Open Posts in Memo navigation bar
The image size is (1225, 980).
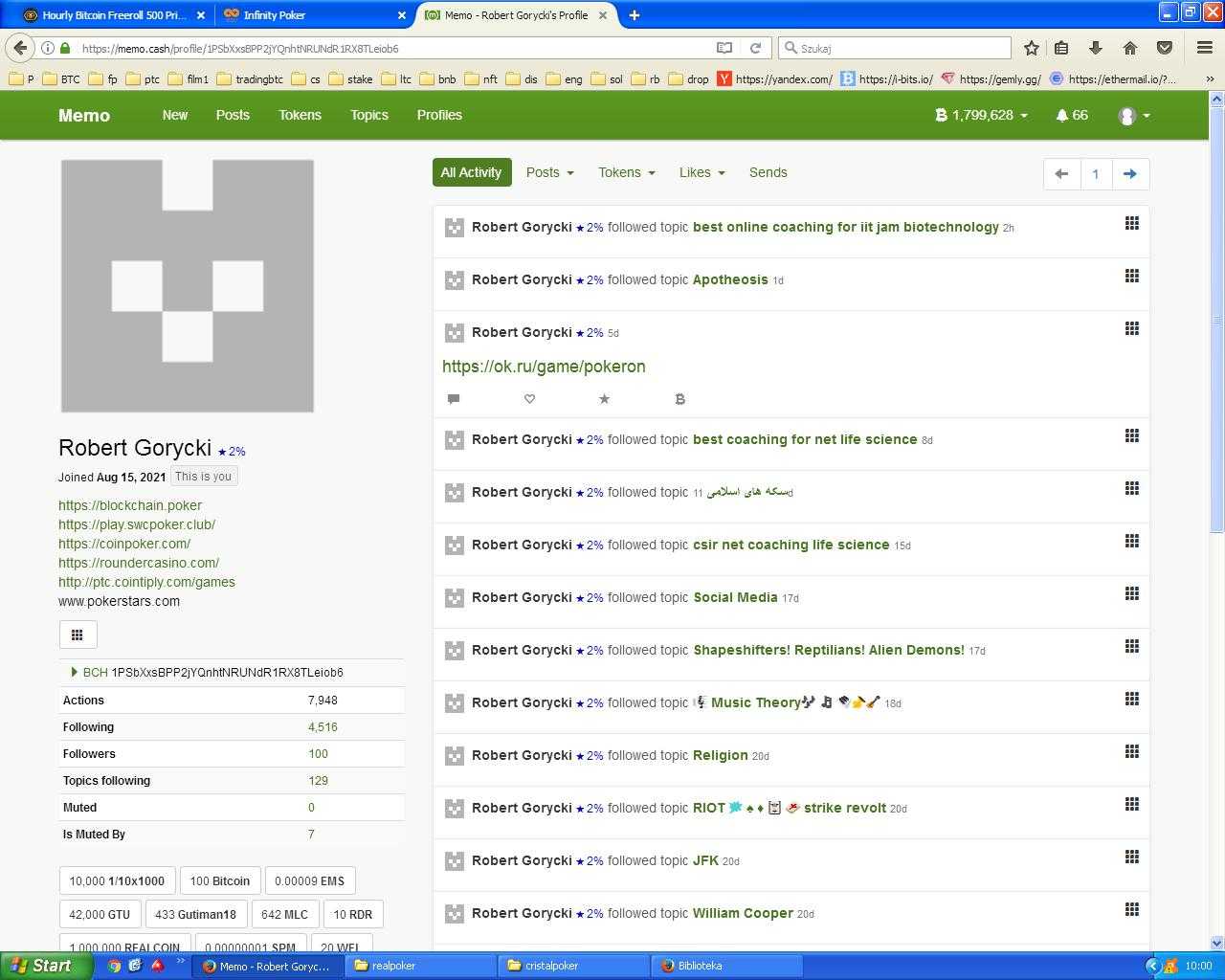pos(233,115)
